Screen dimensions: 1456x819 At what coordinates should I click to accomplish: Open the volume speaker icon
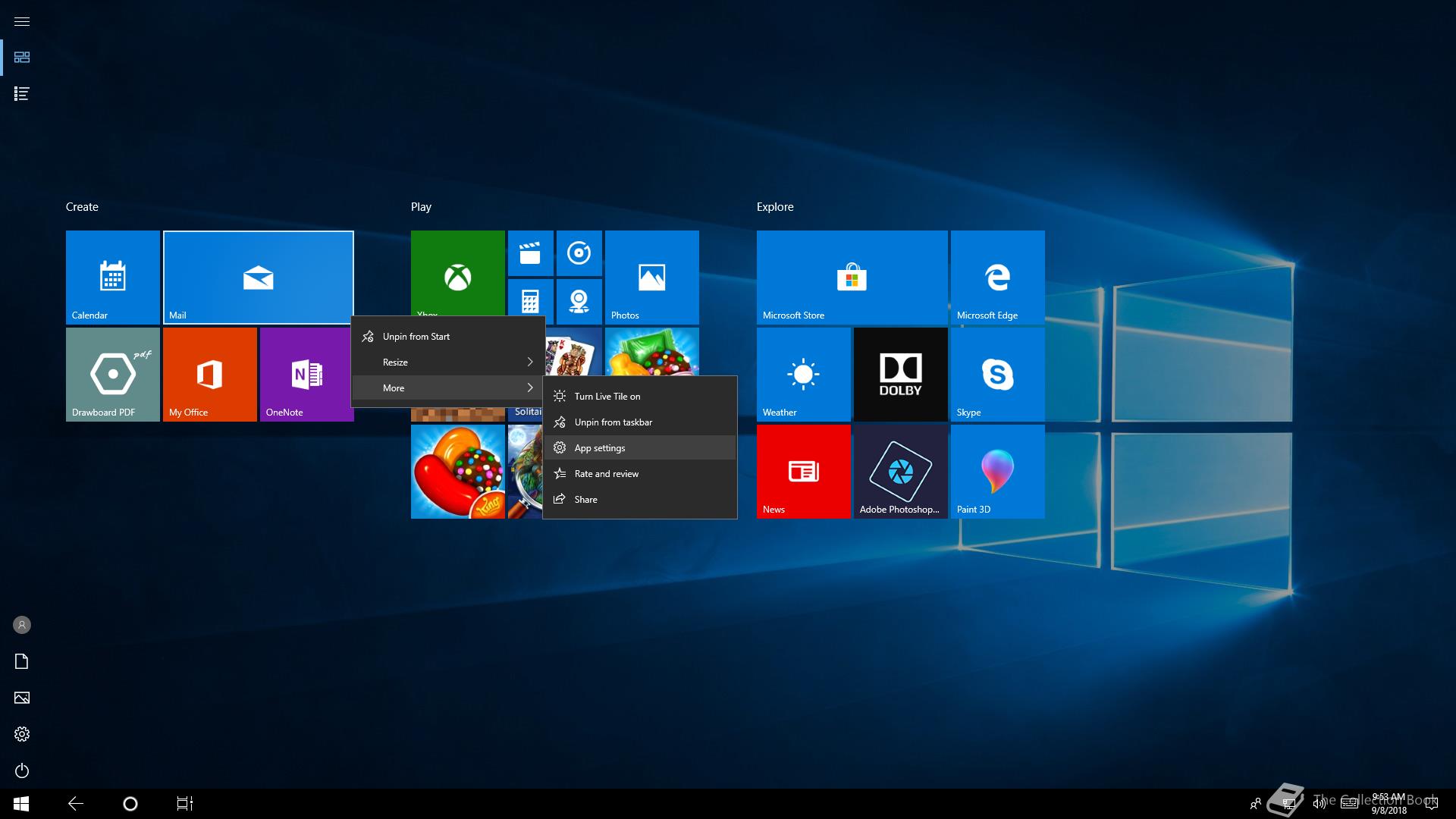tap(1319, 804)
